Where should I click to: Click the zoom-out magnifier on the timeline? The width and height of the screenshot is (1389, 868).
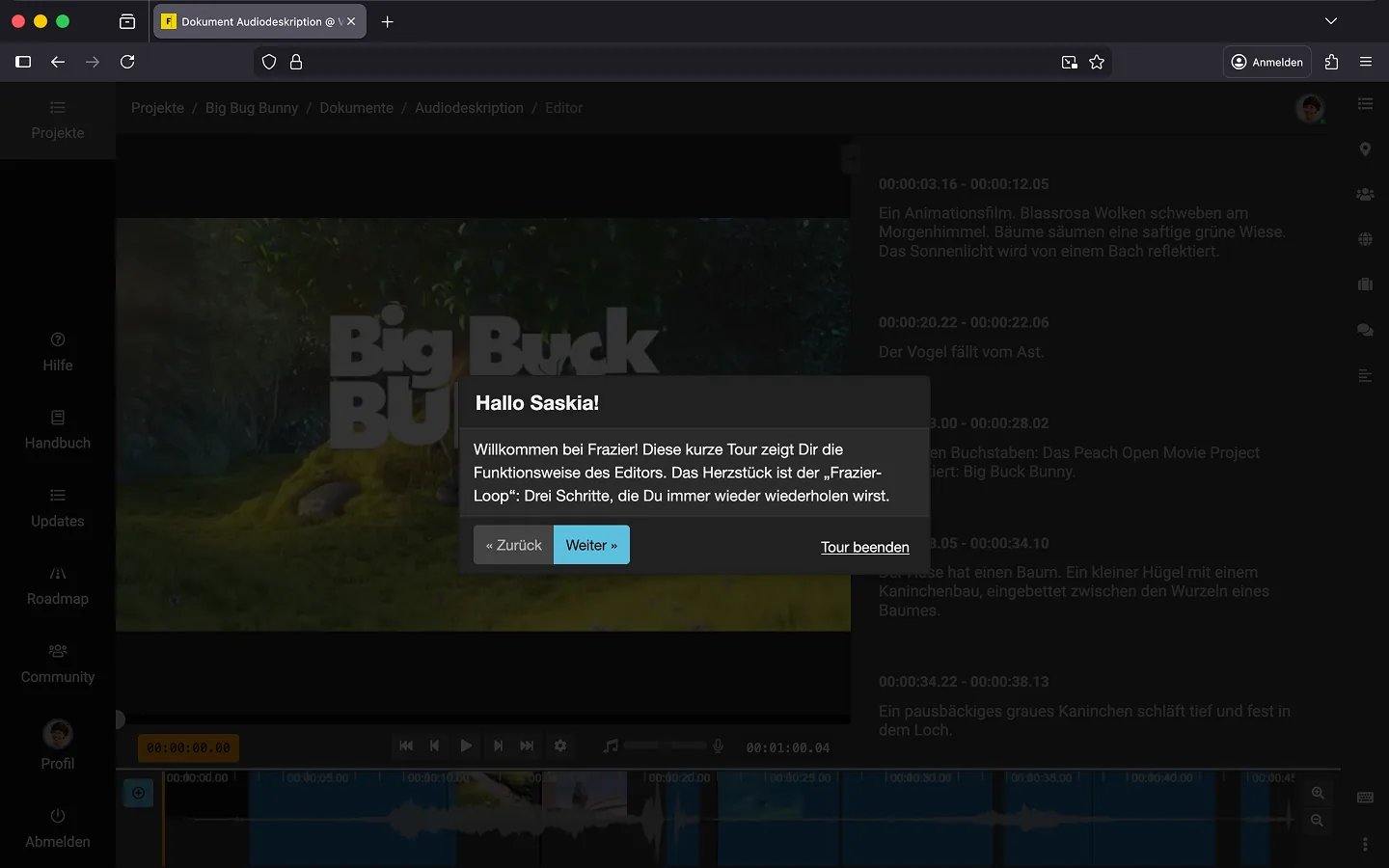1318,821
